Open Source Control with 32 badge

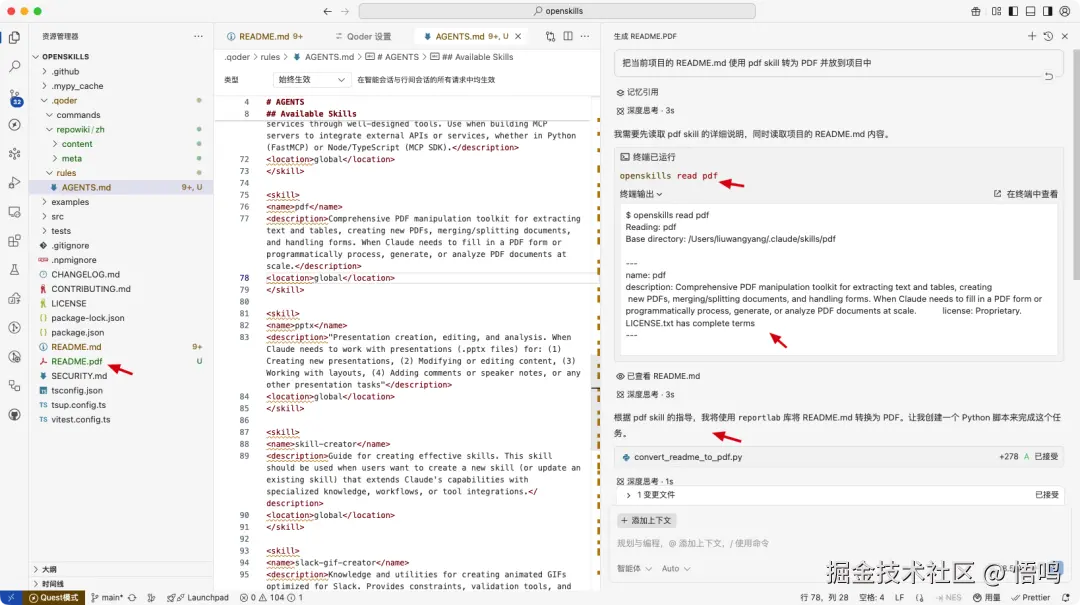coord(14,96)
